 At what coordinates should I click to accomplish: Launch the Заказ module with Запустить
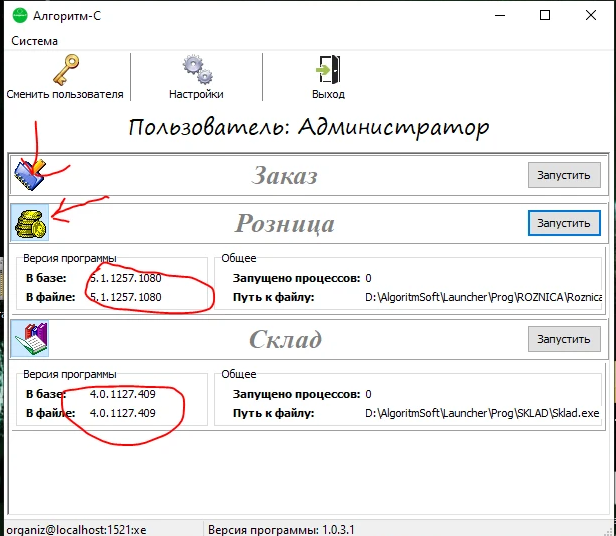click(564, 175)
